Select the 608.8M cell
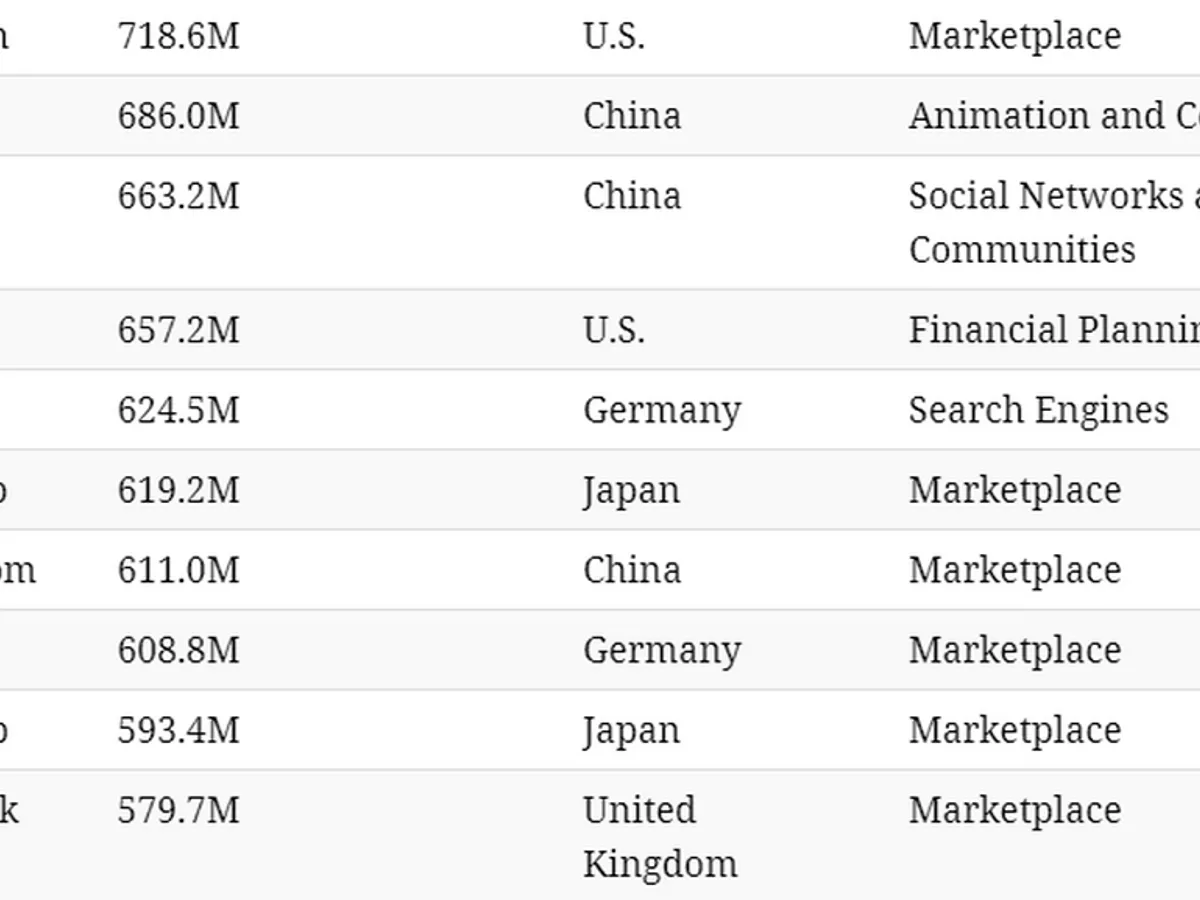Viewport: 1200px width, 900px height. (x=178, y=650)
